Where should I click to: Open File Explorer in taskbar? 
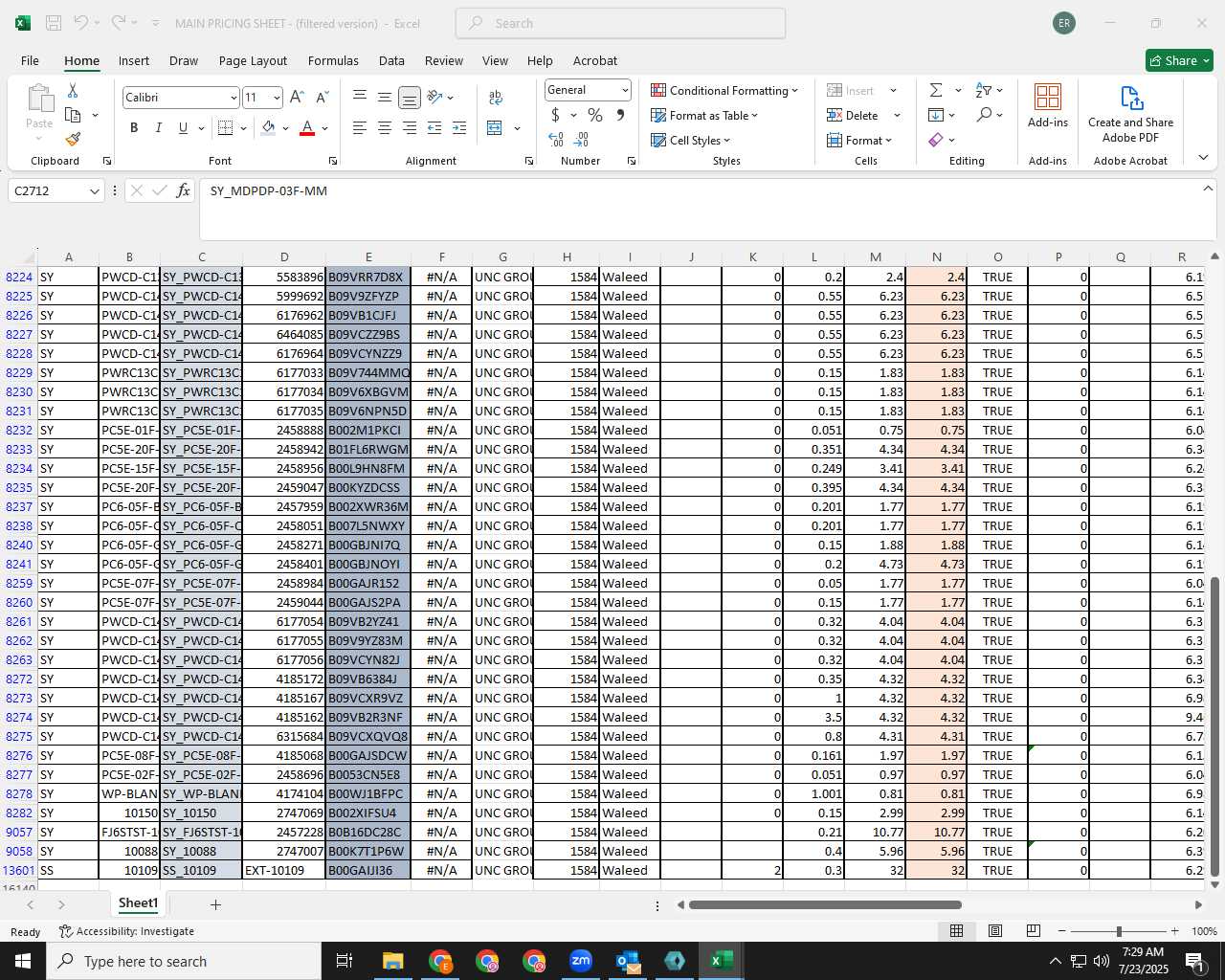point(392,961)
